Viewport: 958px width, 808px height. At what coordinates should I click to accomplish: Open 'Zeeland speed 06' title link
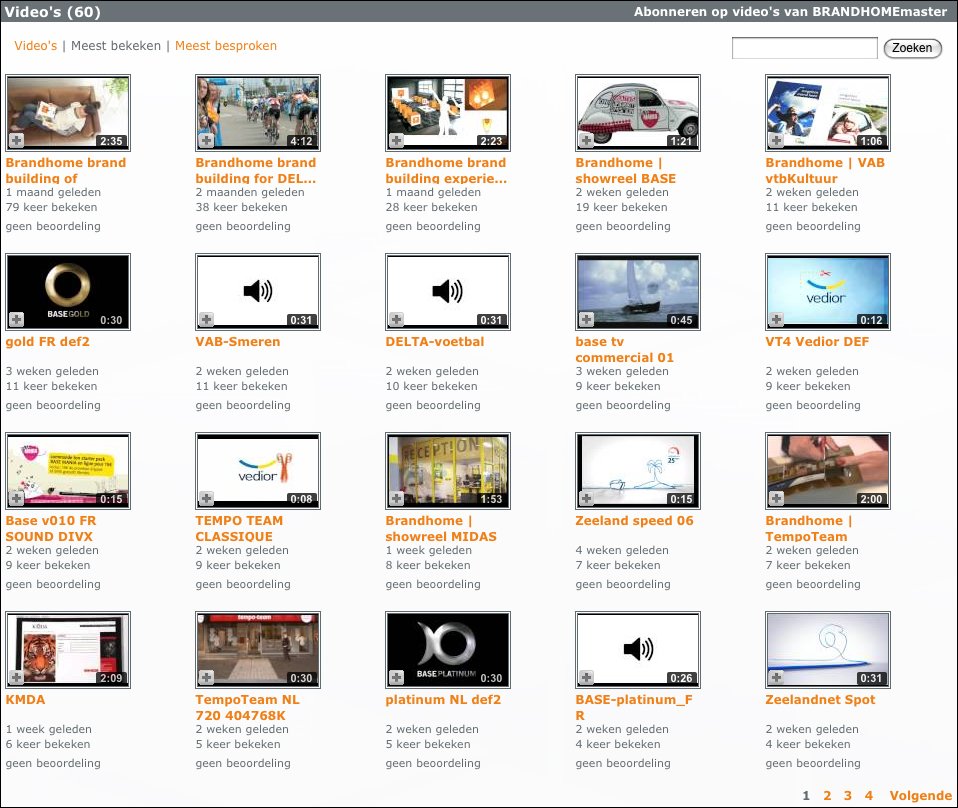634,521
